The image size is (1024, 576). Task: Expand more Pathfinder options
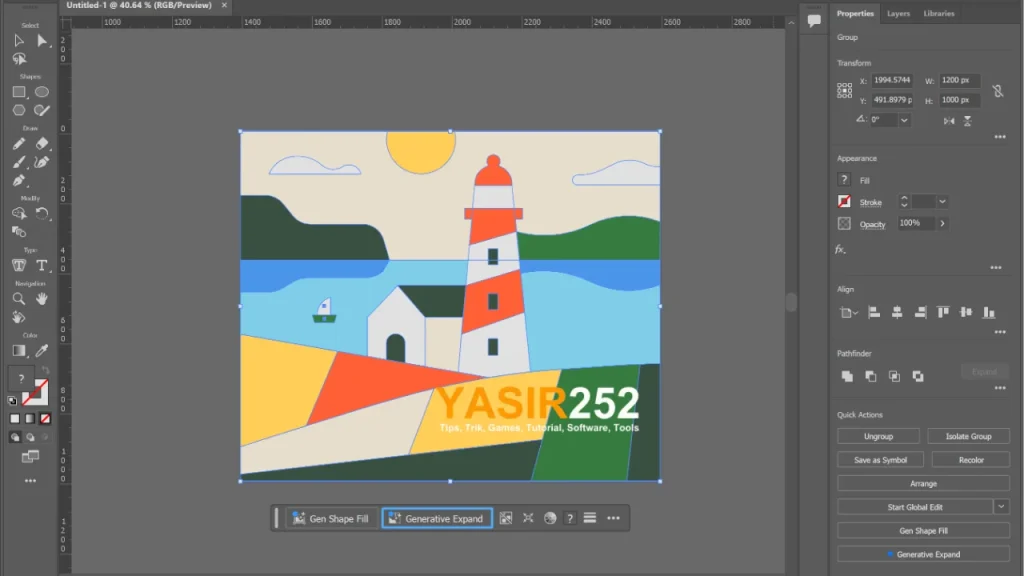tap(1000, 388)
